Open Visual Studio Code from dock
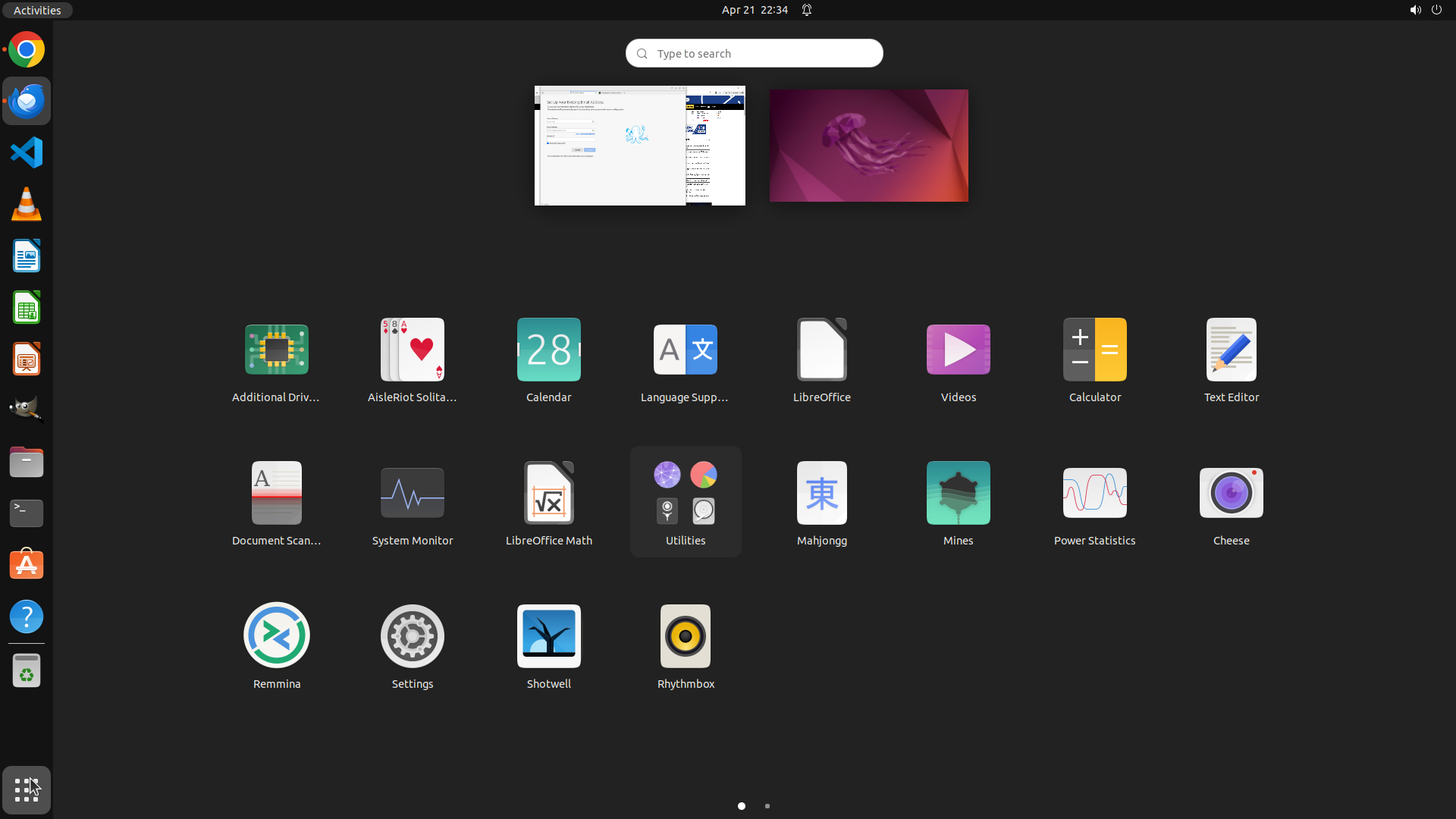Screen dimensions: 1456x819 point(27,152)
